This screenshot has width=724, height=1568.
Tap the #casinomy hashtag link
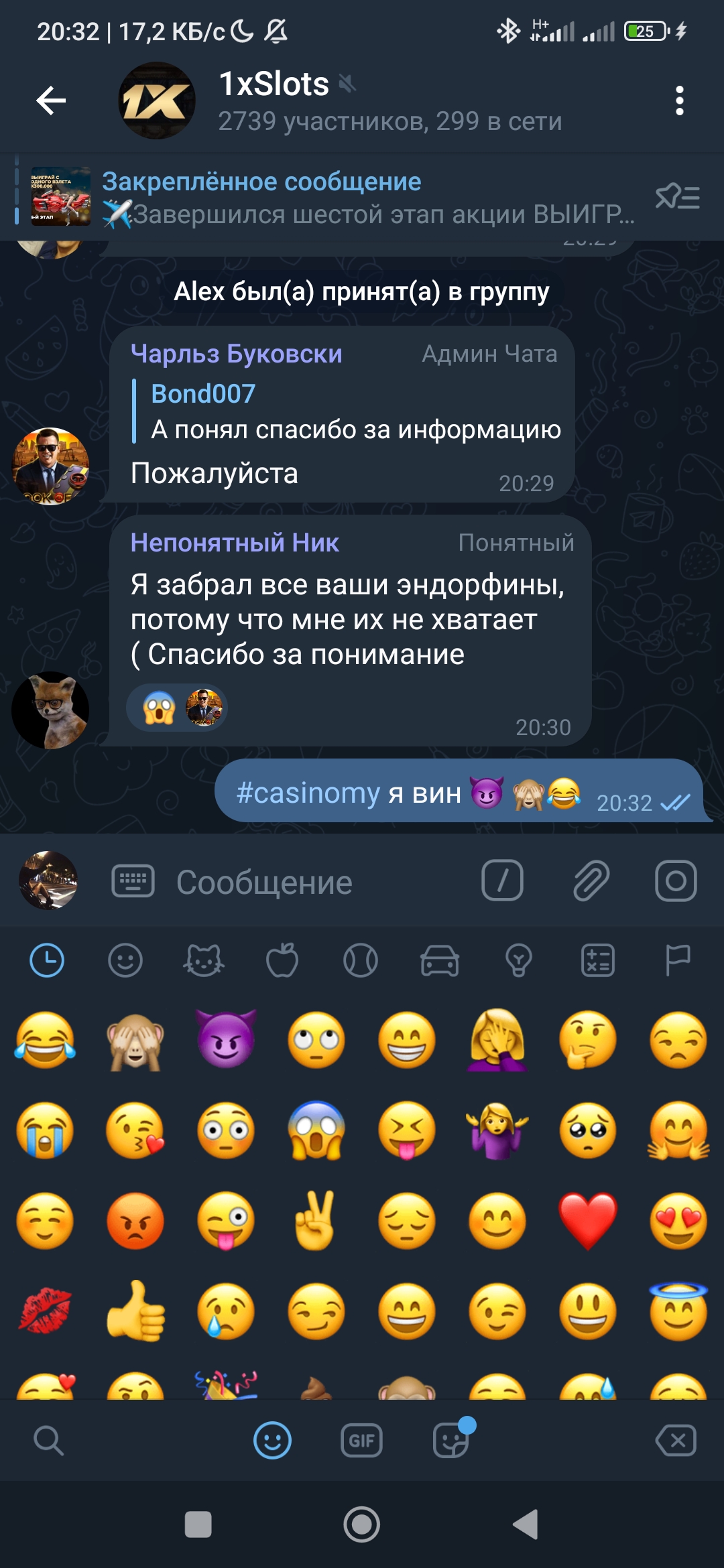click(308, 793)
